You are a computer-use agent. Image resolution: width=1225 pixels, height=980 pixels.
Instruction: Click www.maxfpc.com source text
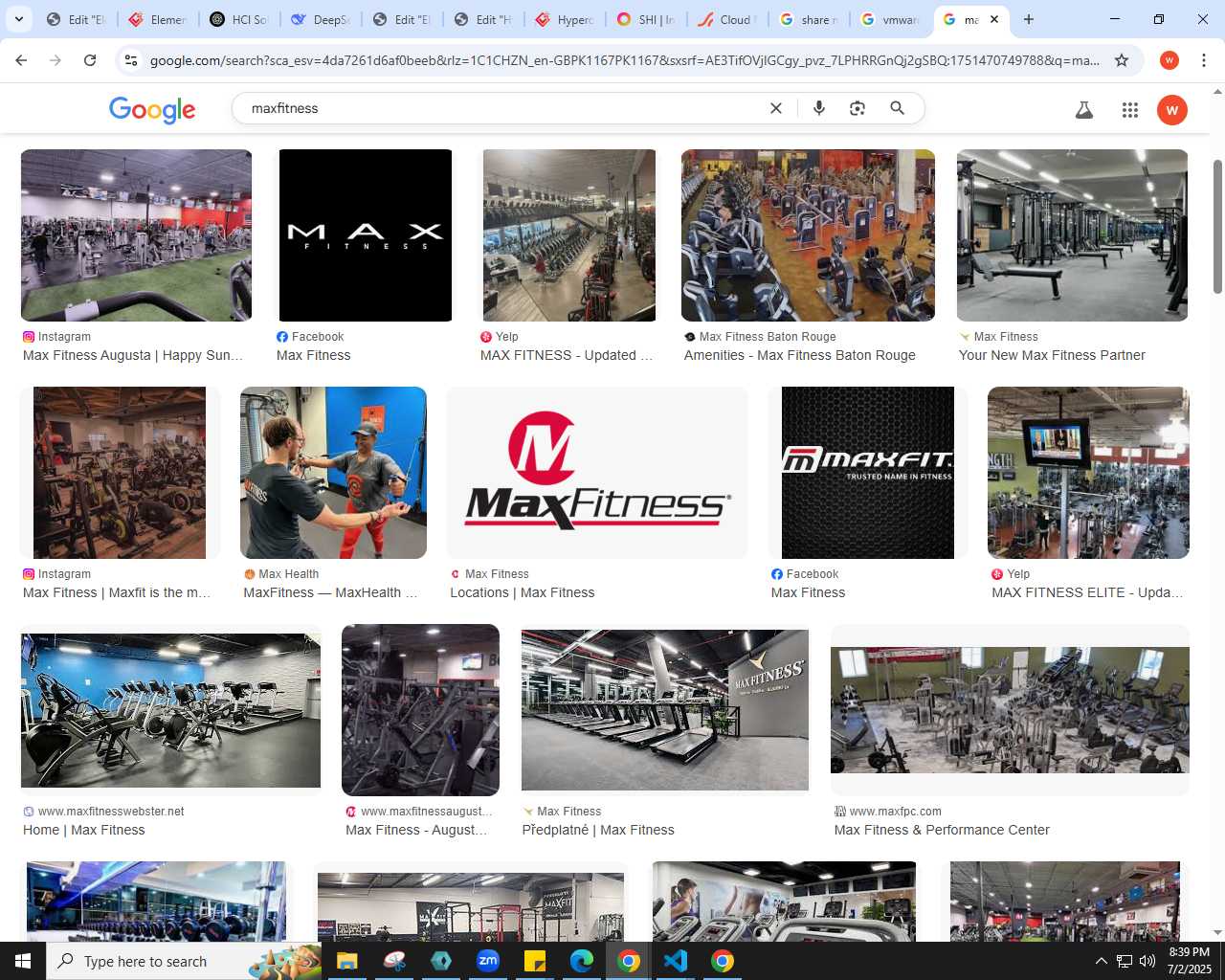895,812
